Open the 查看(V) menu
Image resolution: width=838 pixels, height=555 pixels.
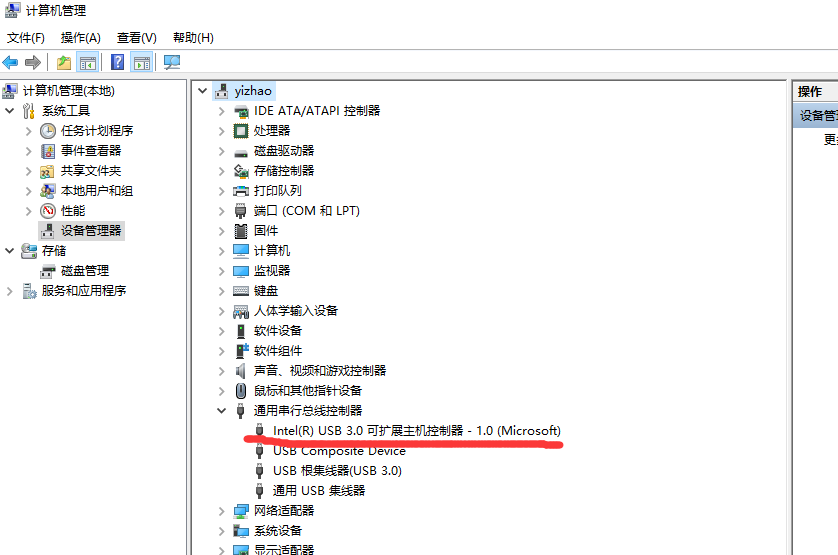point(137,38)
